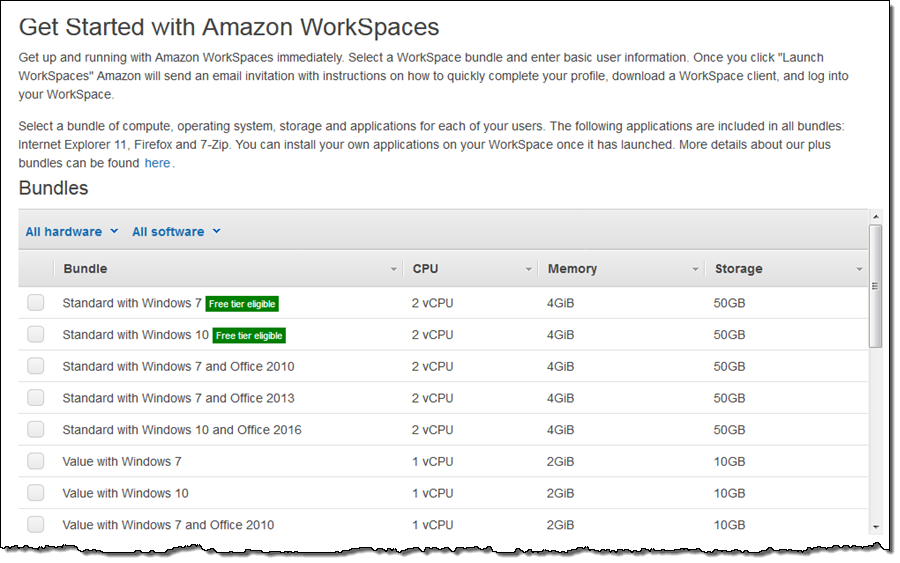Open the All software filter dropdown
The width and height of the screenshot is (900, 563).
tap(176, 232)
